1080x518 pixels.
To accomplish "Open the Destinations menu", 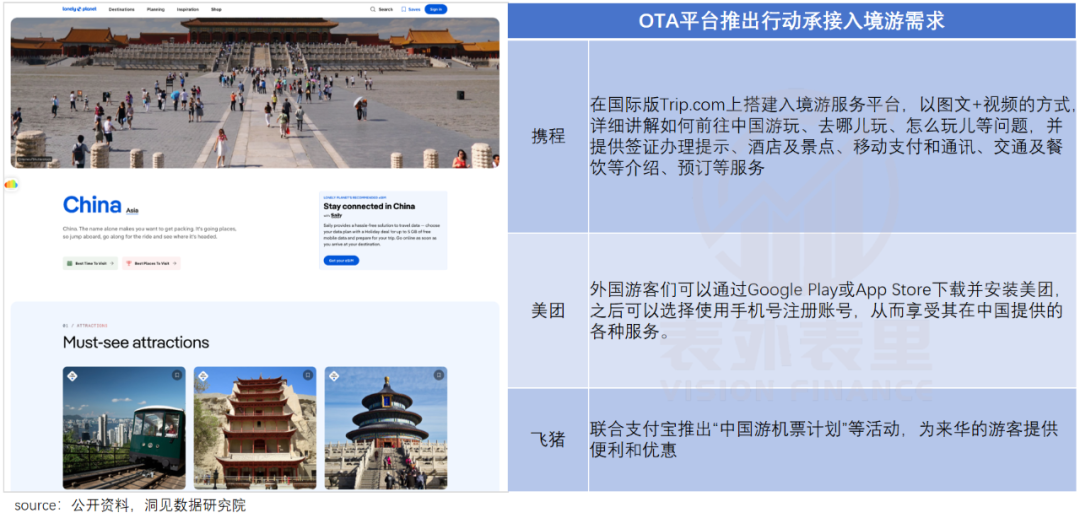I will pos(121,9).
